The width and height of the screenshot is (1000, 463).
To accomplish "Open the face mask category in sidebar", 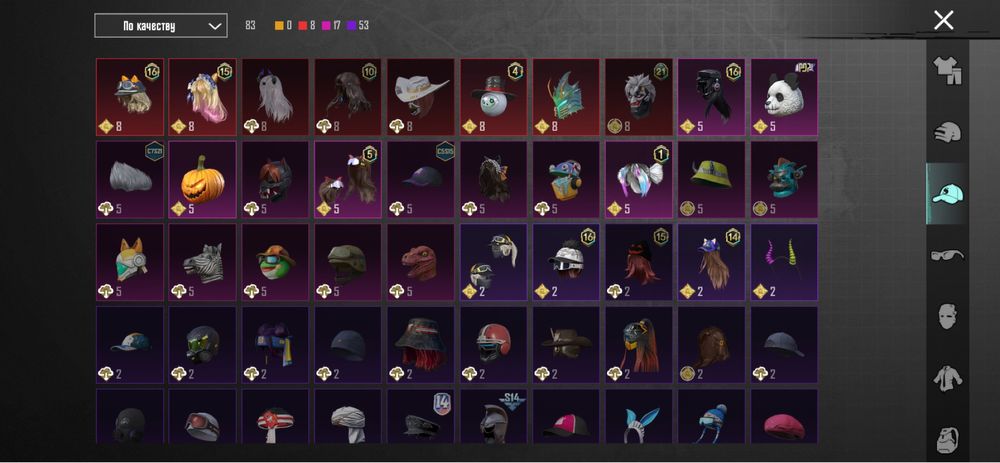I will tap(948, 316).
